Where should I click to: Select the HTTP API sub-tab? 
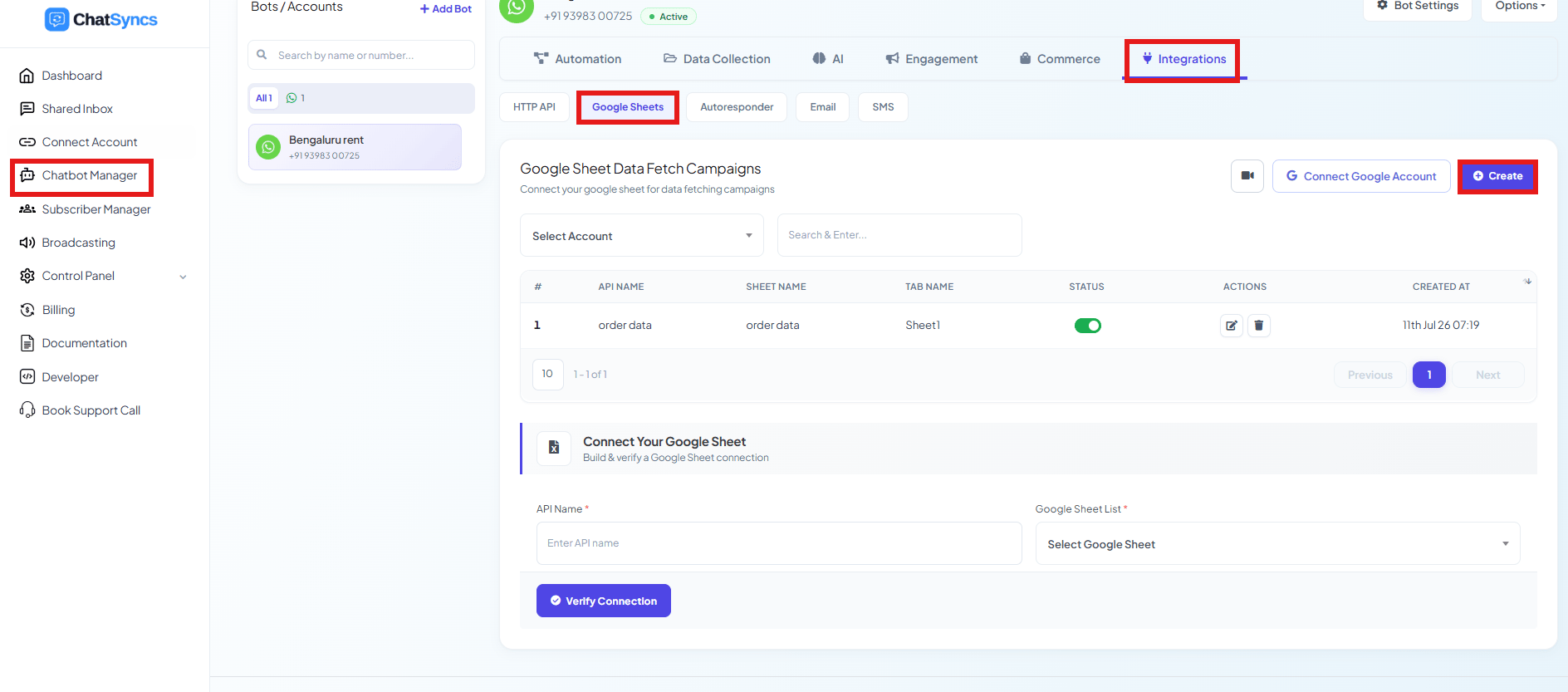click(534, 107)
